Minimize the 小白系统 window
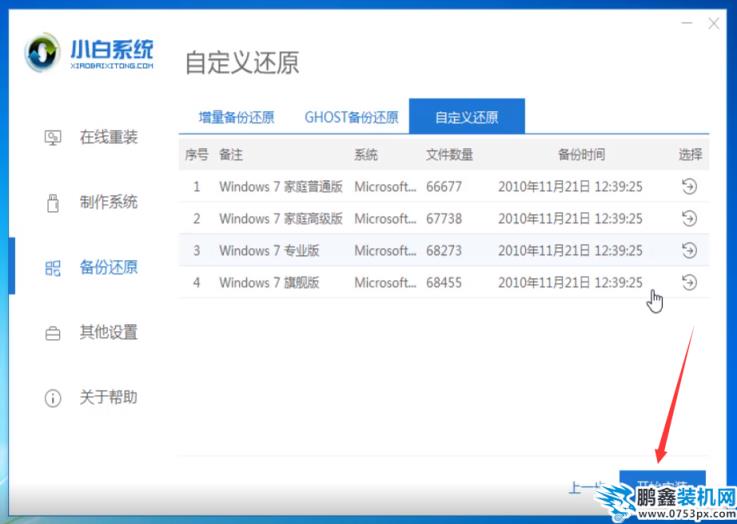The width and height of the screenshot is (737, 524). [687, 23]
